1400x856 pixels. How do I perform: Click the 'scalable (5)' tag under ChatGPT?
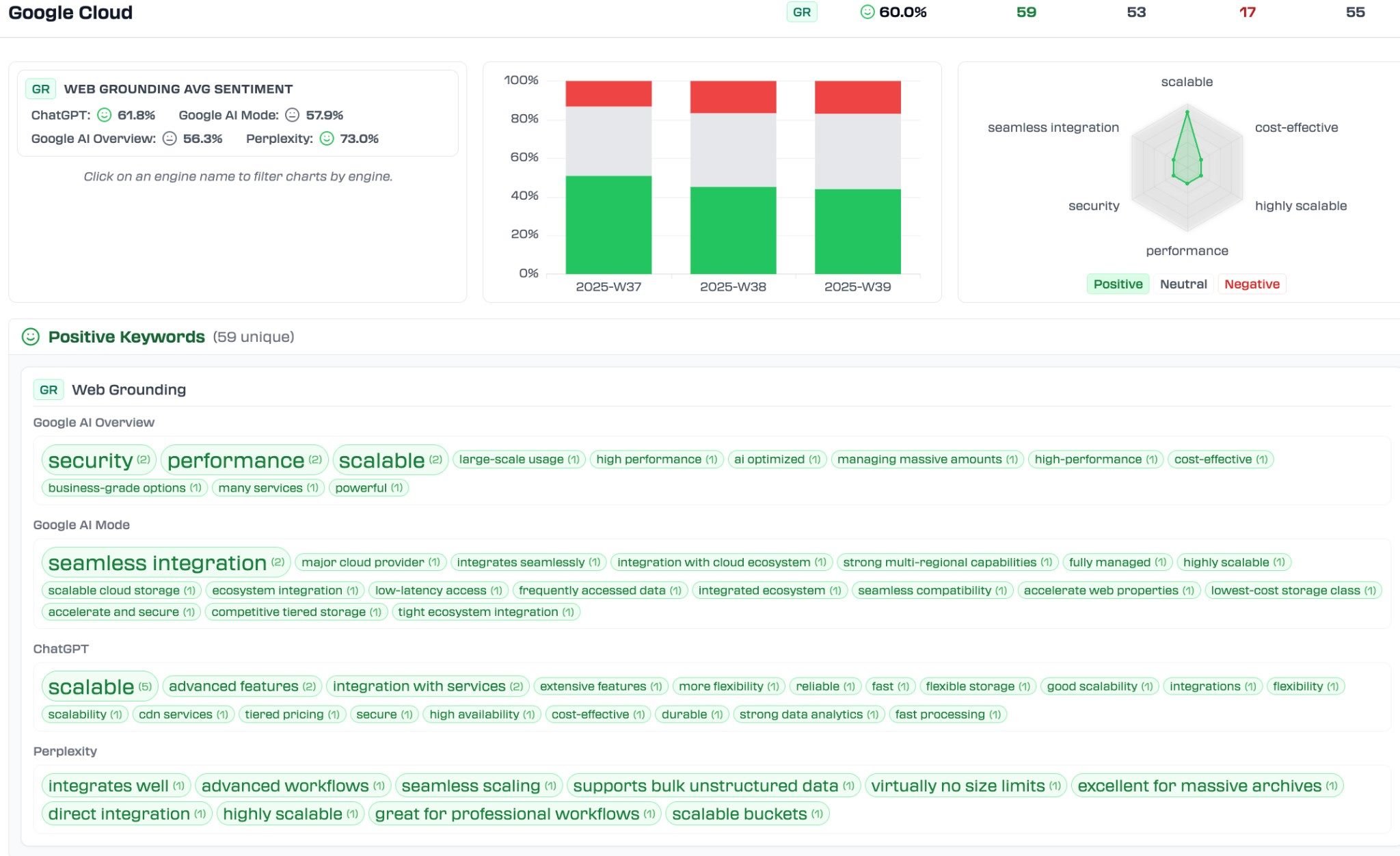99,686
